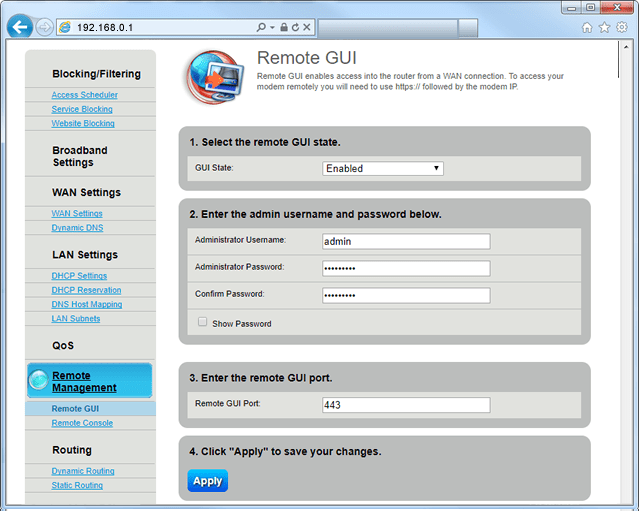Click the security lock icon in the address bar

coord(284,27)
